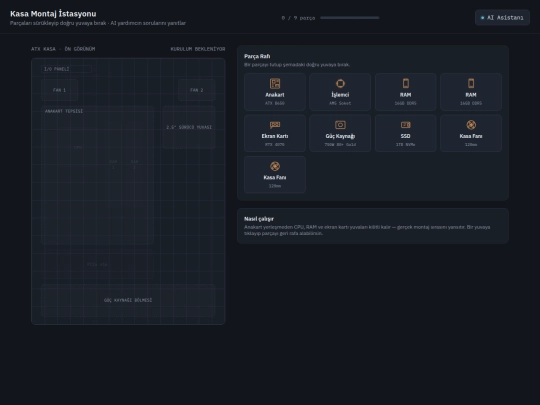Click the 'SSD' card title
The image size is (540, 405).
click(x=406, y=136)
